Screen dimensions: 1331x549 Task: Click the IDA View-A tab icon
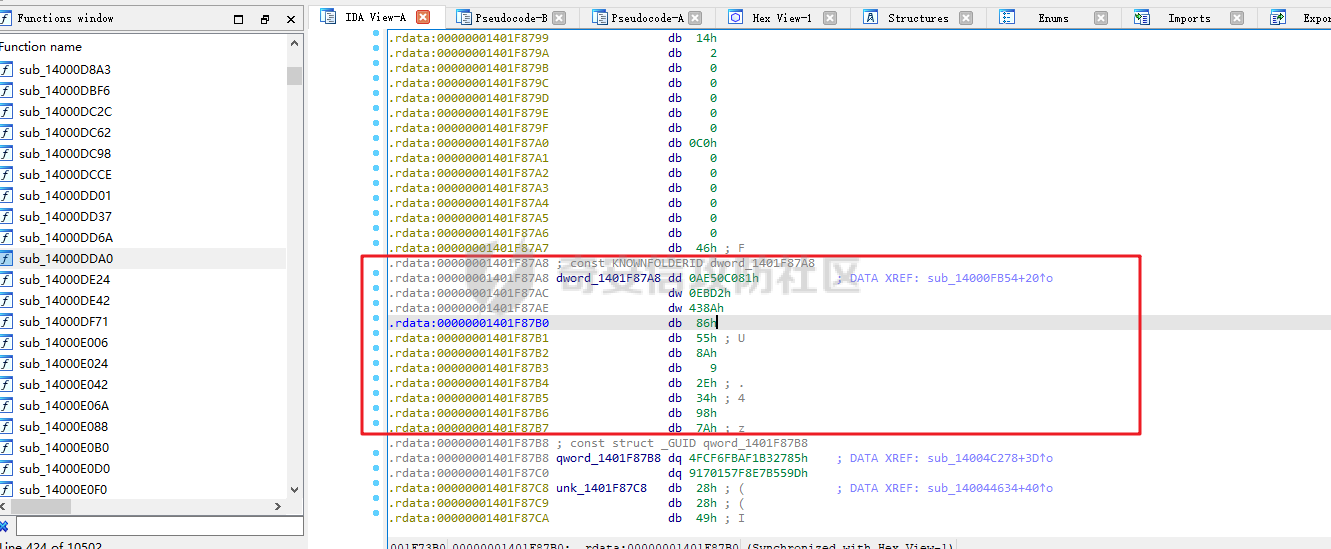point(328,17)
